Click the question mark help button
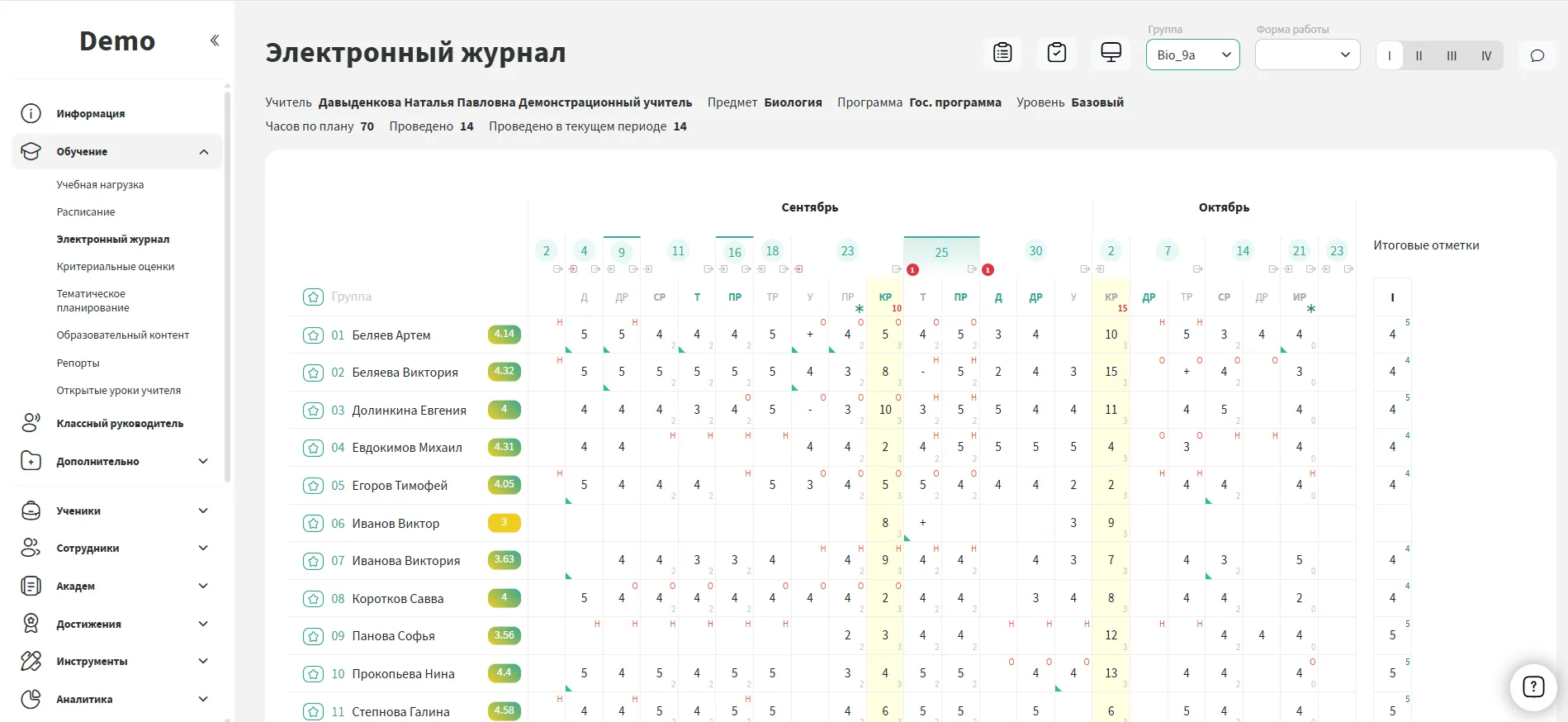 1532,686
